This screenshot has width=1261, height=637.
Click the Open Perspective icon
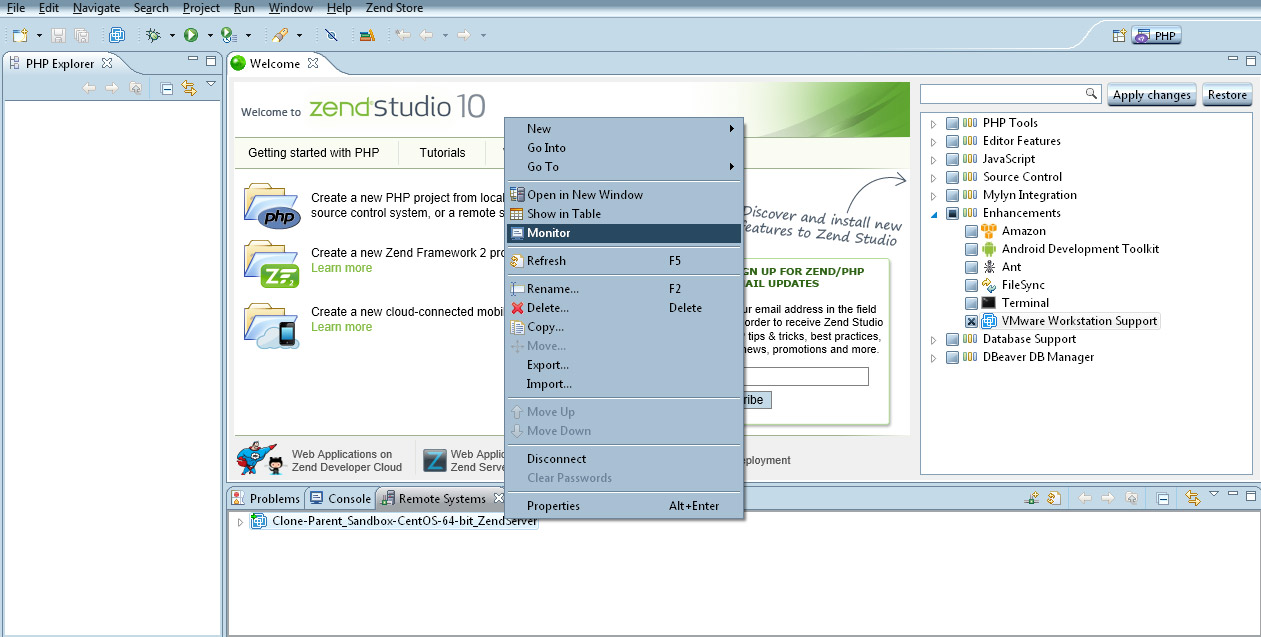point(1119,36)
